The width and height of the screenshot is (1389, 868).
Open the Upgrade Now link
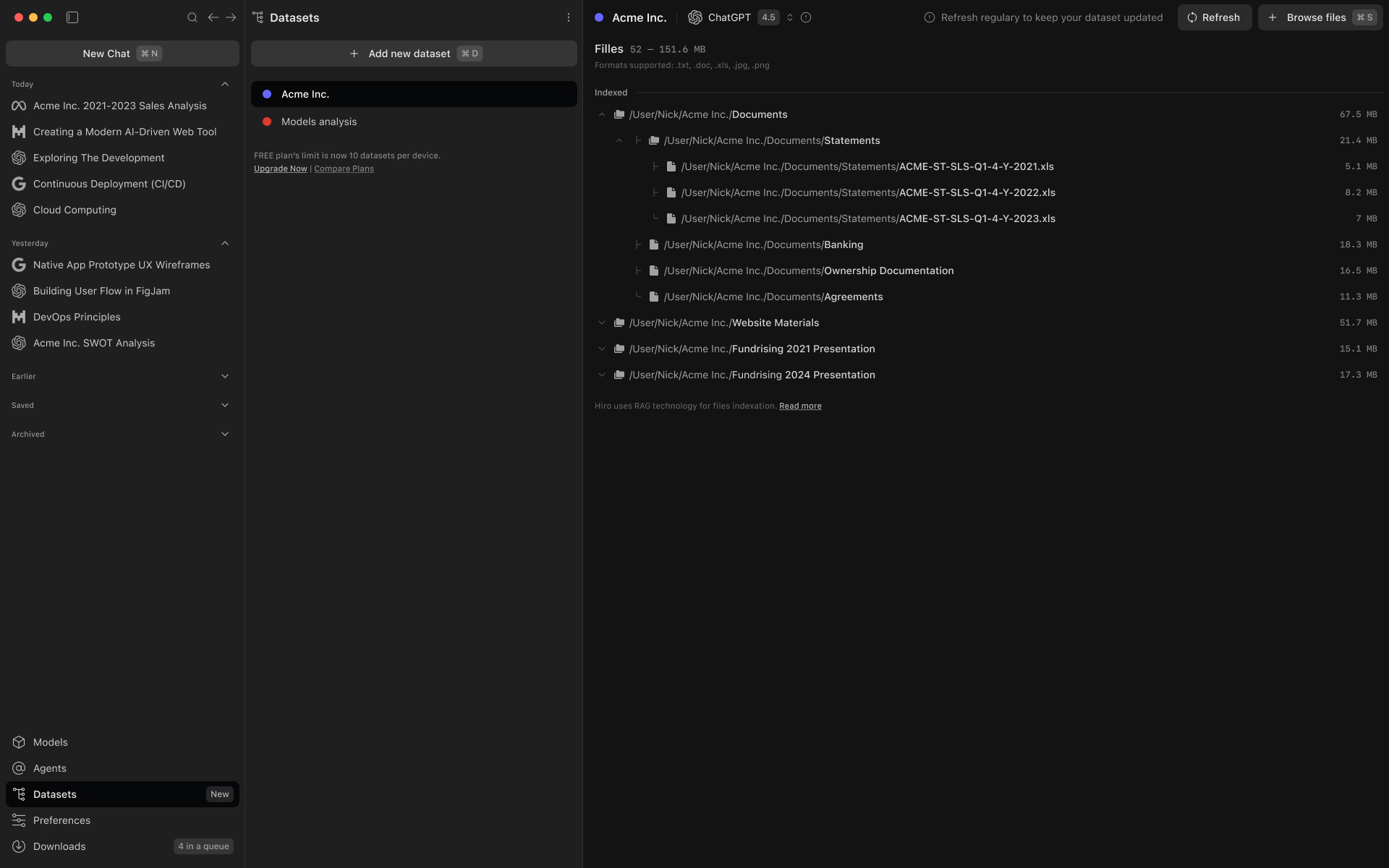click(280, 169)
